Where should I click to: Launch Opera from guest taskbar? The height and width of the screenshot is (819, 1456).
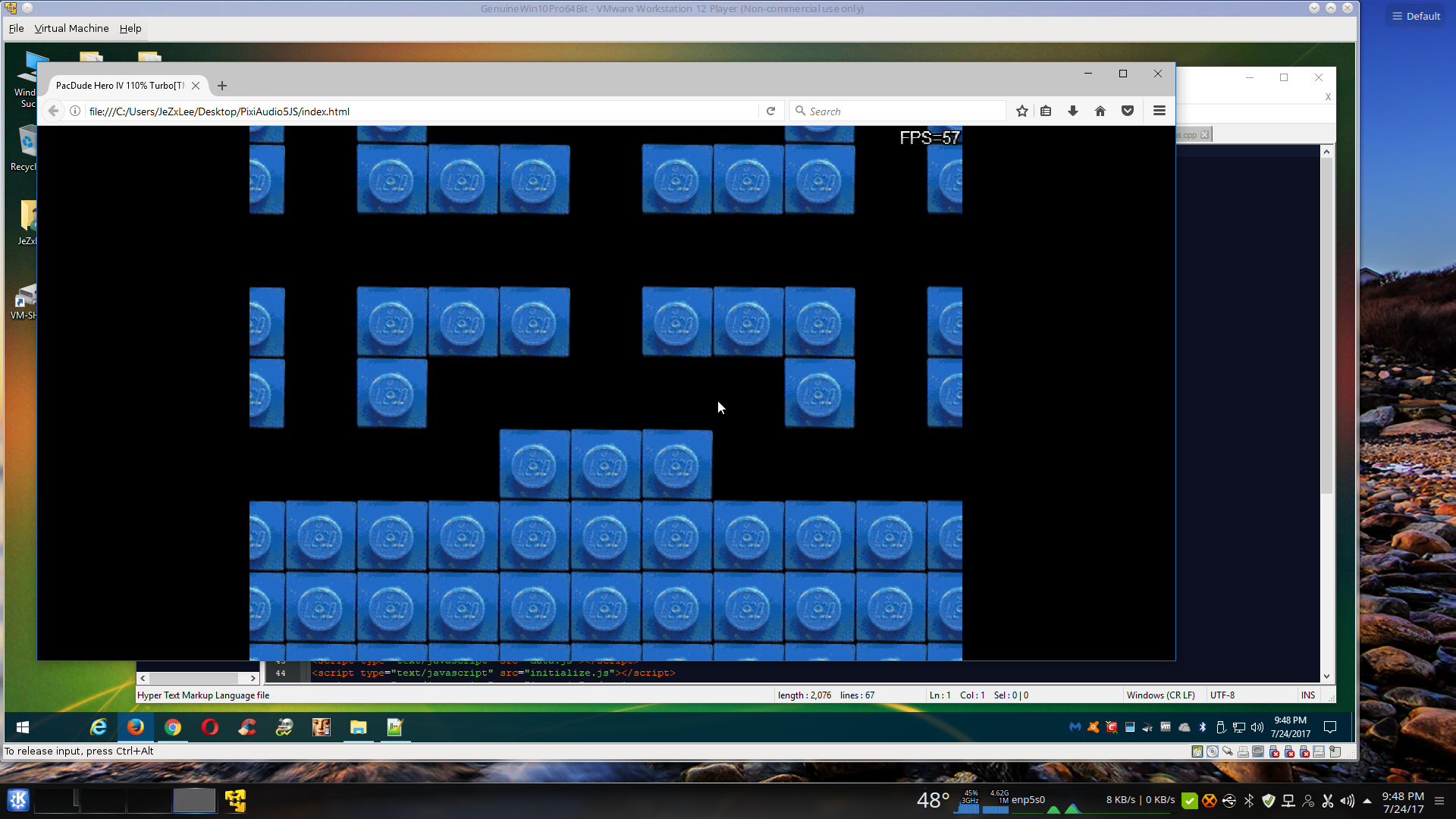(x=210, y=727)
